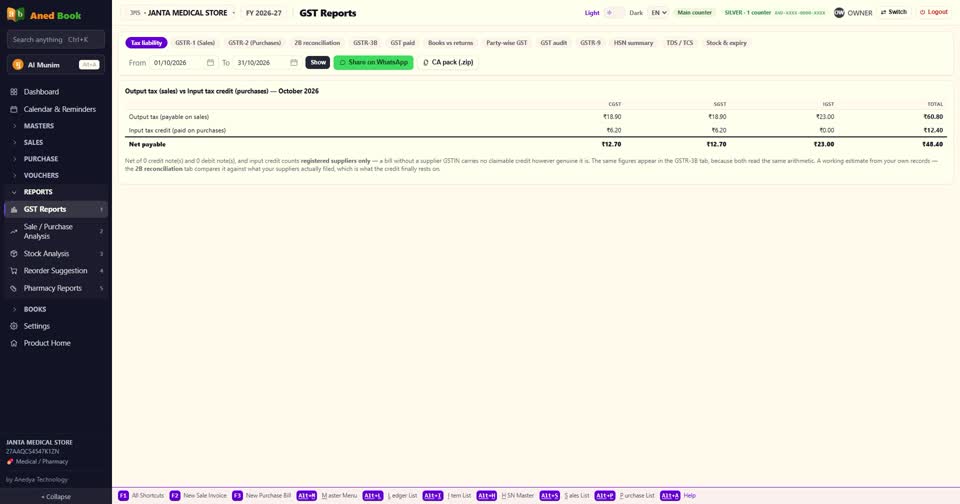Switch to the Party-wise GST tab
Image resolution: width=960 pixels, height=504 pixels.
click(506, 43)
